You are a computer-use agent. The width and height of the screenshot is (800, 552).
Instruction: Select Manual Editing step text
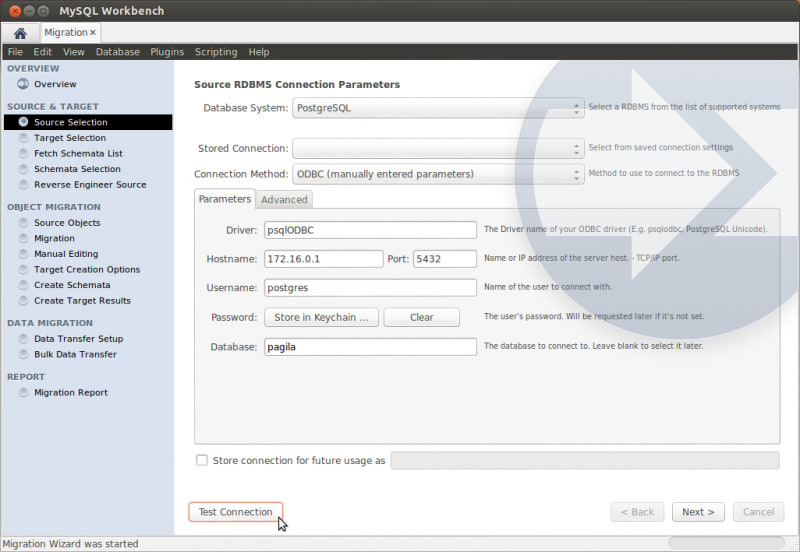coord(66,254)
